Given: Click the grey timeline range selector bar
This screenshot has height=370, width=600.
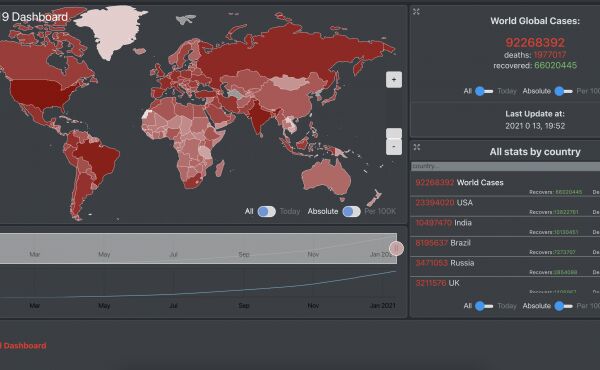Looking at the screenshot, I should (198, 248).
